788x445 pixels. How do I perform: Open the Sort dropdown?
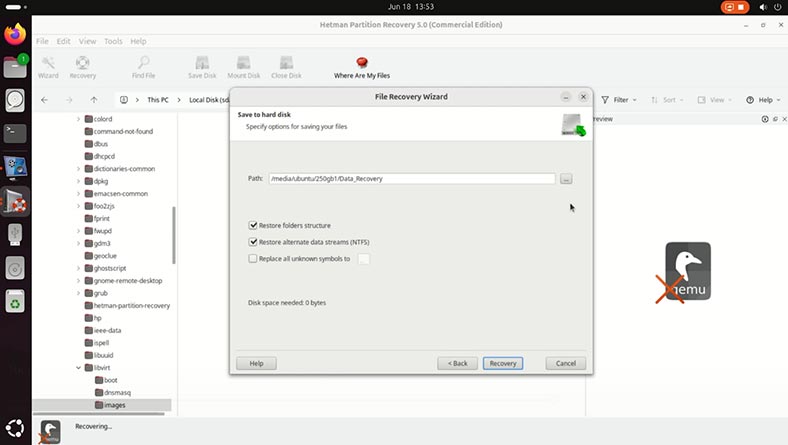point(667,100)
